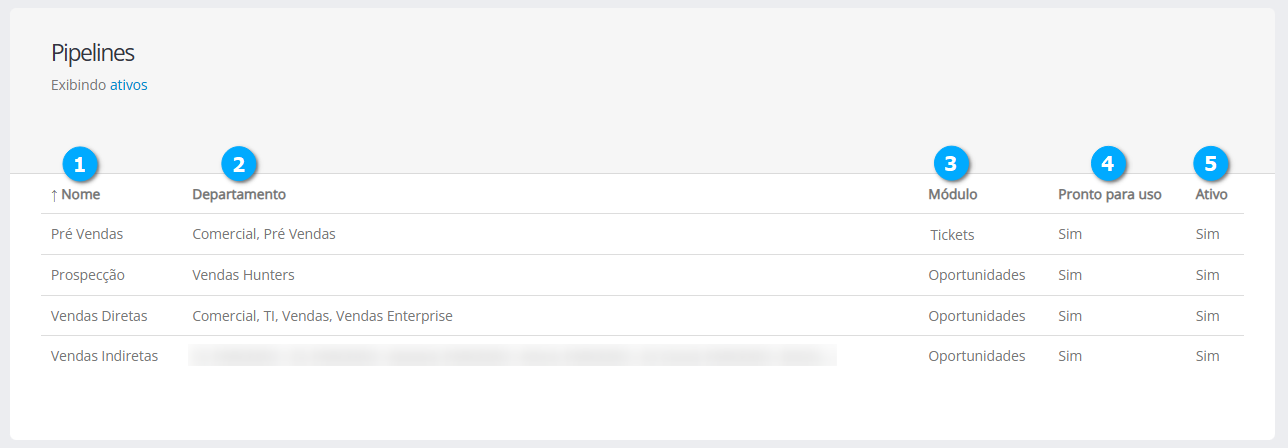Click the numbered badge 3 marker
Image resolution: width=1288 pixels, height=448 pixels.
point(951,164)
